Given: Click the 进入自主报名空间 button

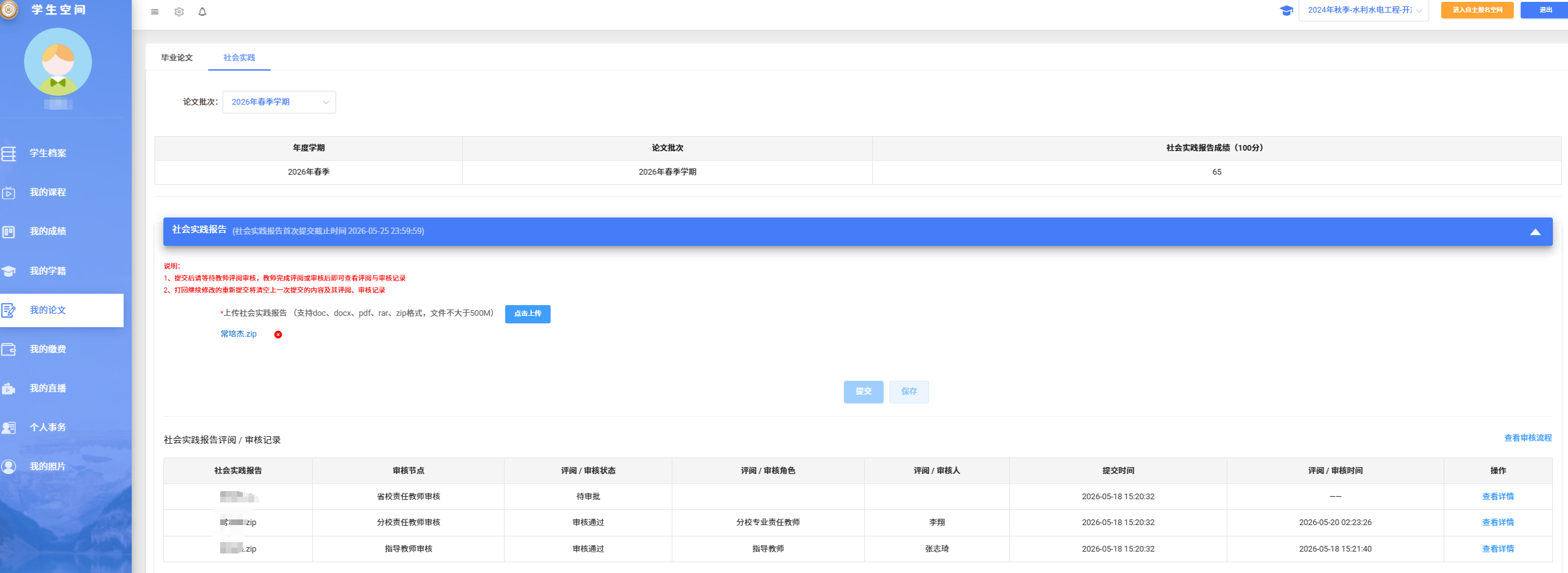Looking at the screenshot, I should coord(1477,10).
